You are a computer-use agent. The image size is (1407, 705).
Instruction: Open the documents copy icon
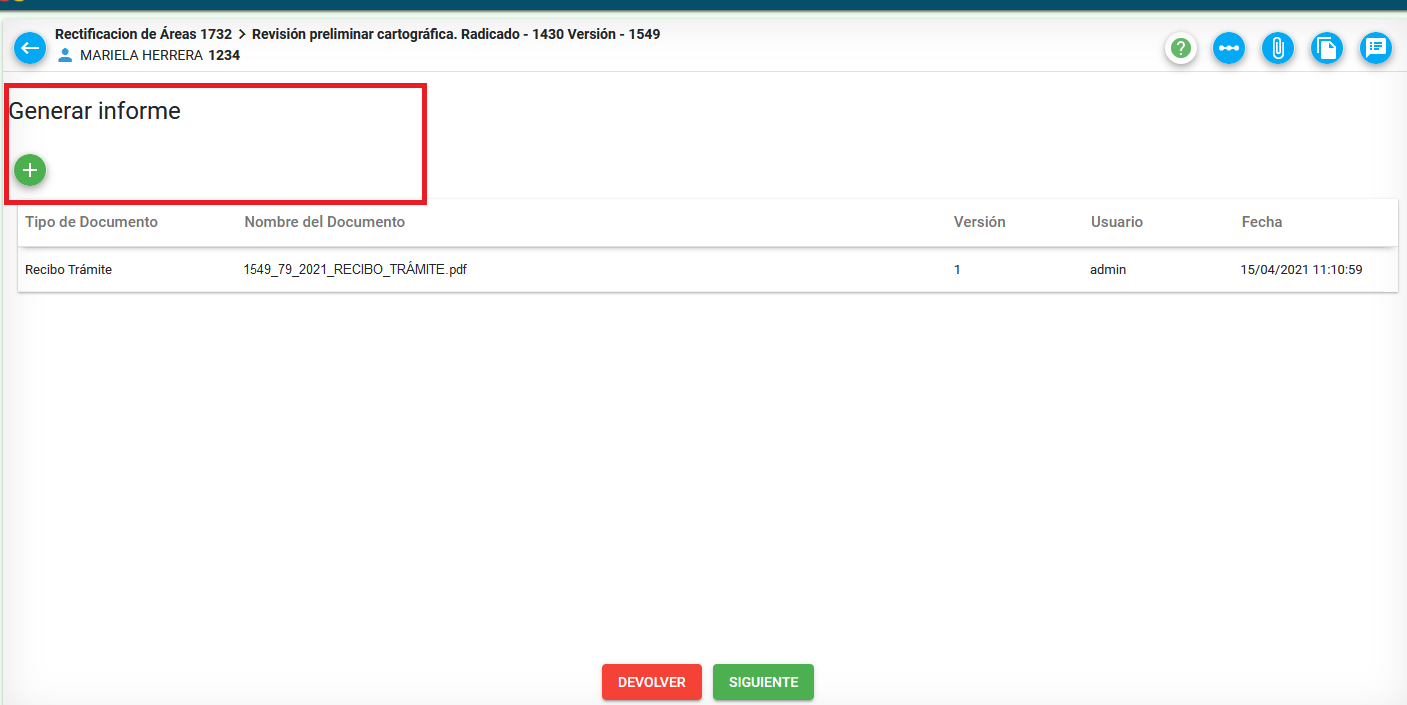[1326, 48]
